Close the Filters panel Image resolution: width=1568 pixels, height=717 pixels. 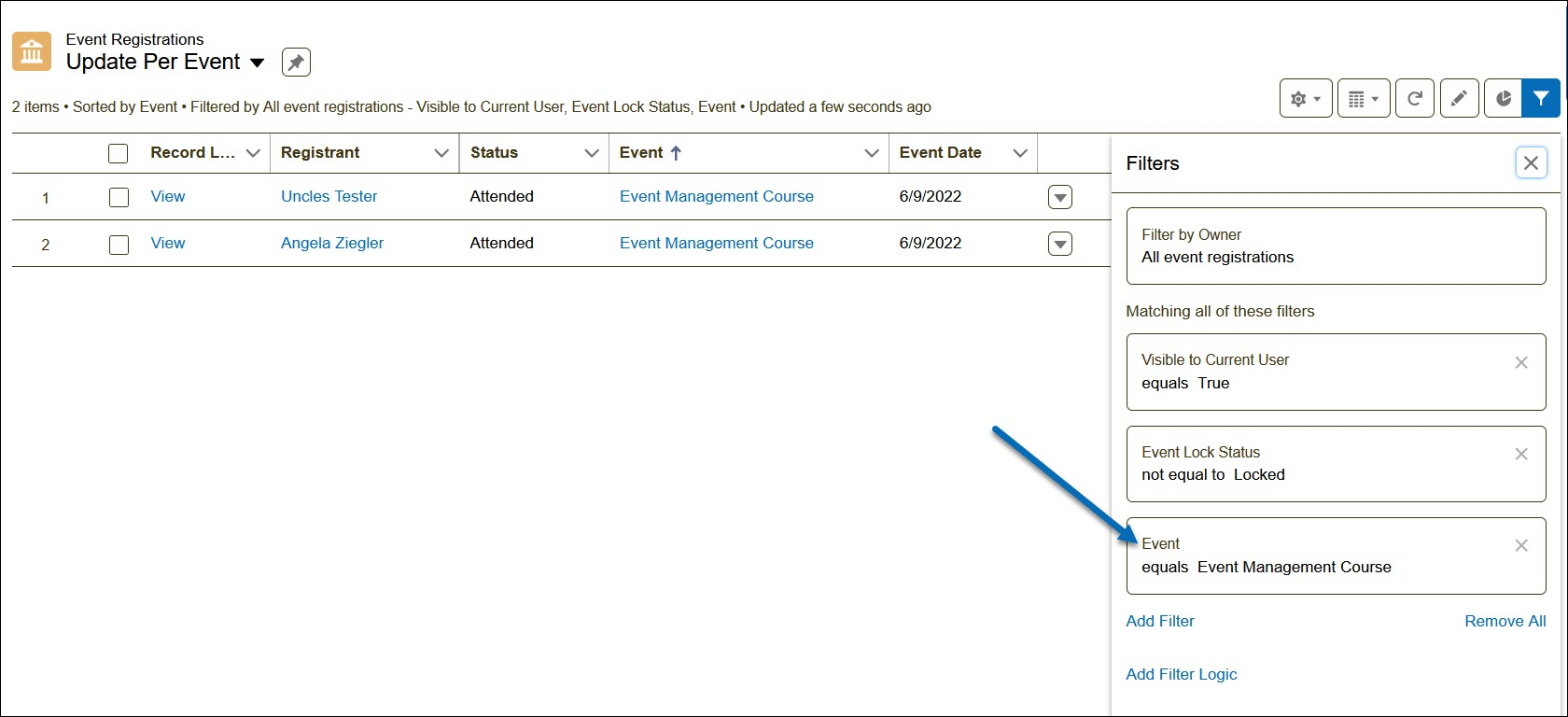click(1531, 163)
